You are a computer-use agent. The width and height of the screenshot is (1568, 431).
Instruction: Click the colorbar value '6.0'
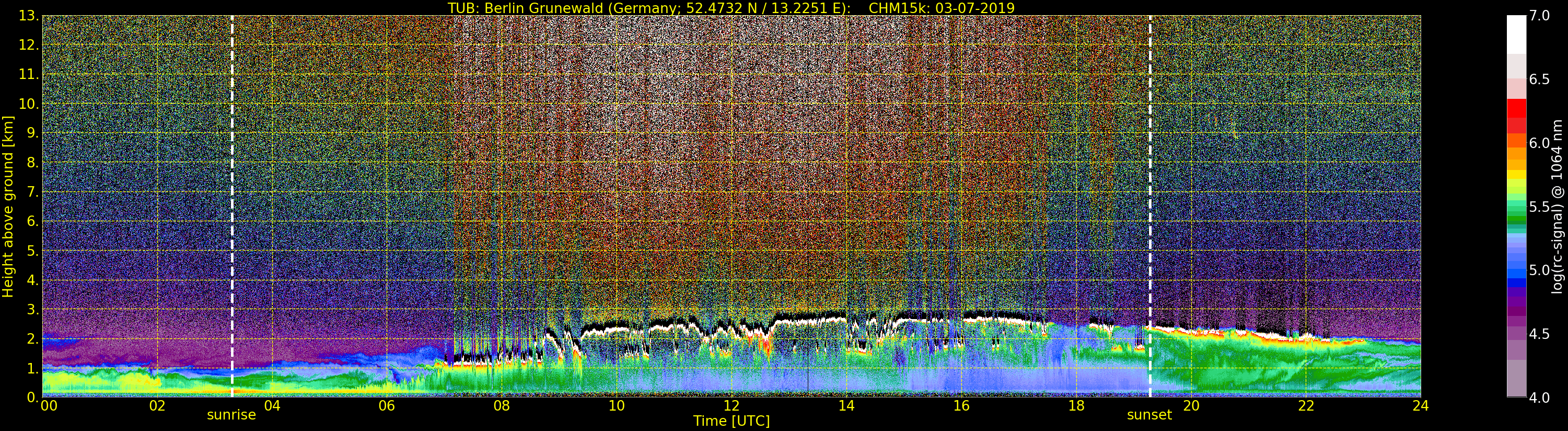[1539, 143]
